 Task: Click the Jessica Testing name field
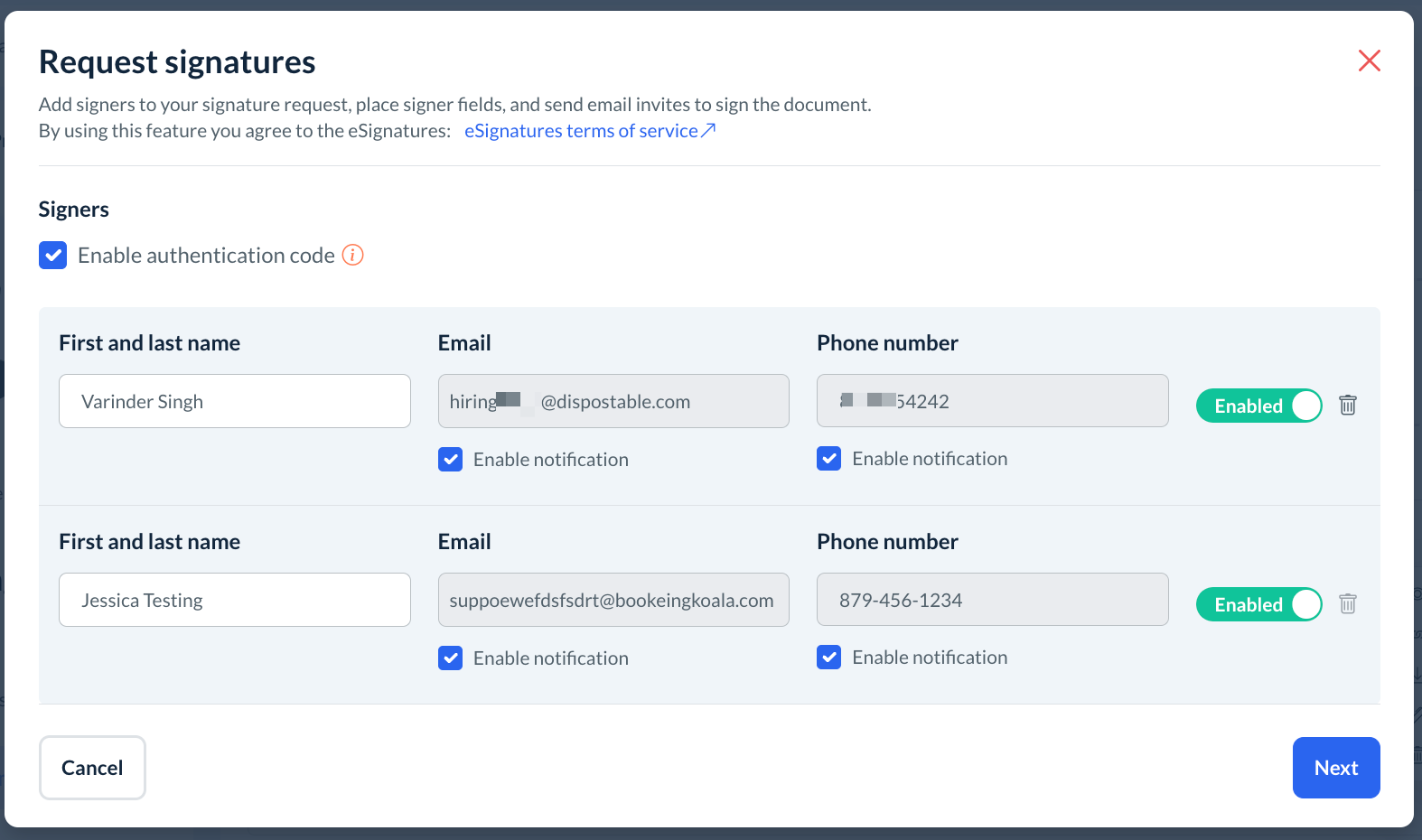pyautogui.click(x=234, y=600)
